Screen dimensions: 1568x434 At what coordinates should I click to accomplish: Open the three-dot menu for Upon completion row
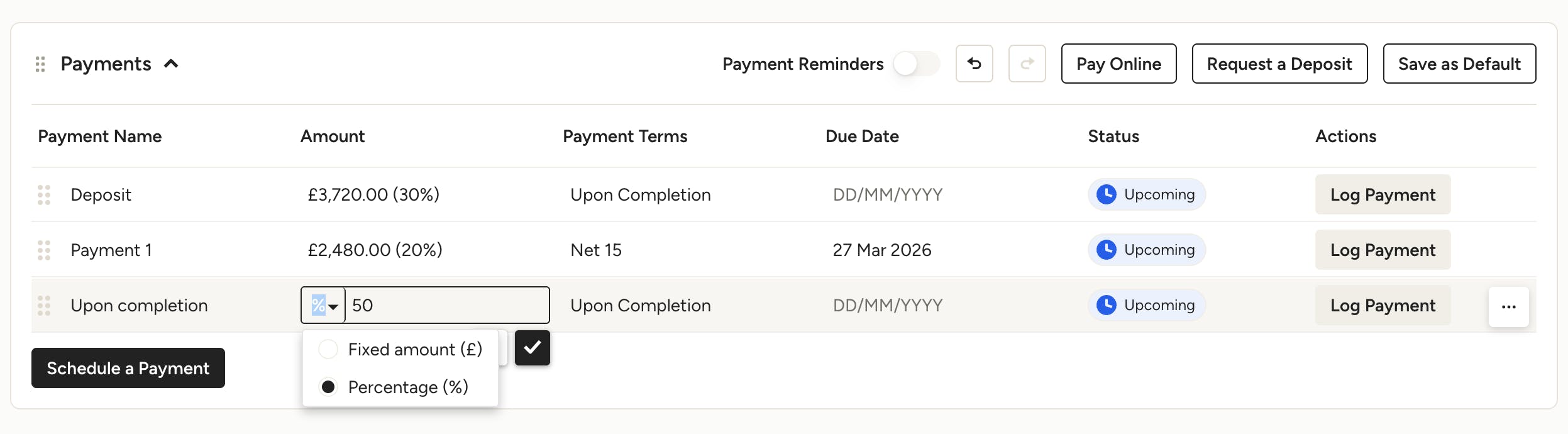(x=1508, y=307)
